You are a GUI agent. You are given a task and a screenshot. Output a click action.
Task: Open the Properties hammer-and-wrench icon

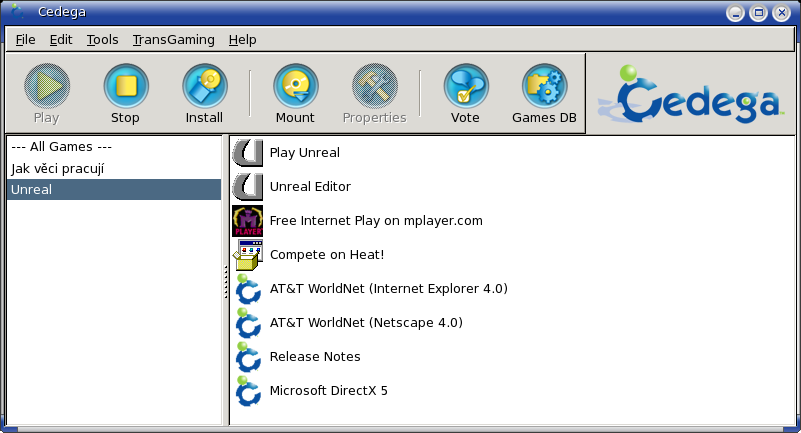[x=374, y=86]
